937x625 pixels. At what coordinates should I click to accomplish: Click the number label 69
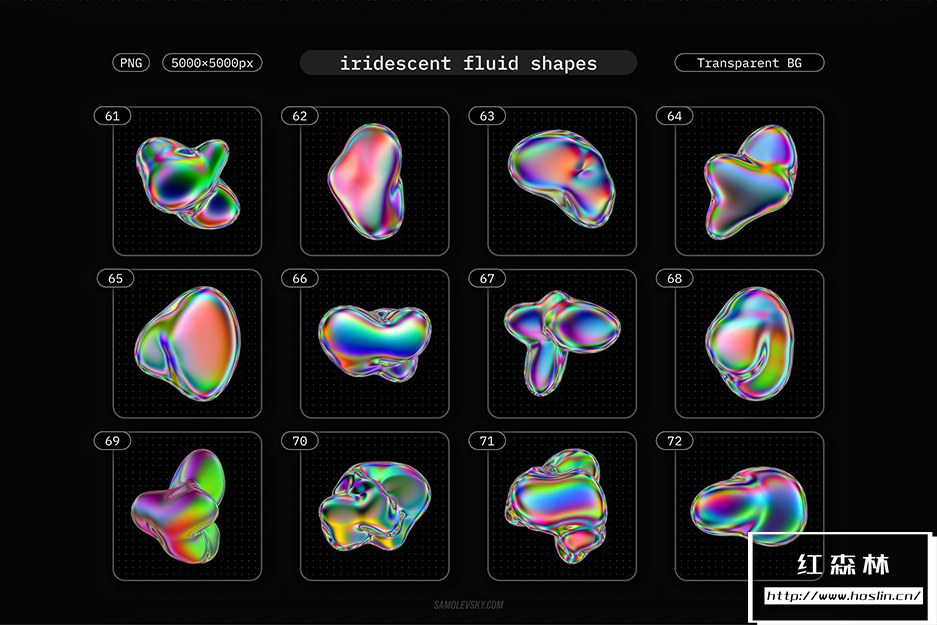tap(112, 441)
